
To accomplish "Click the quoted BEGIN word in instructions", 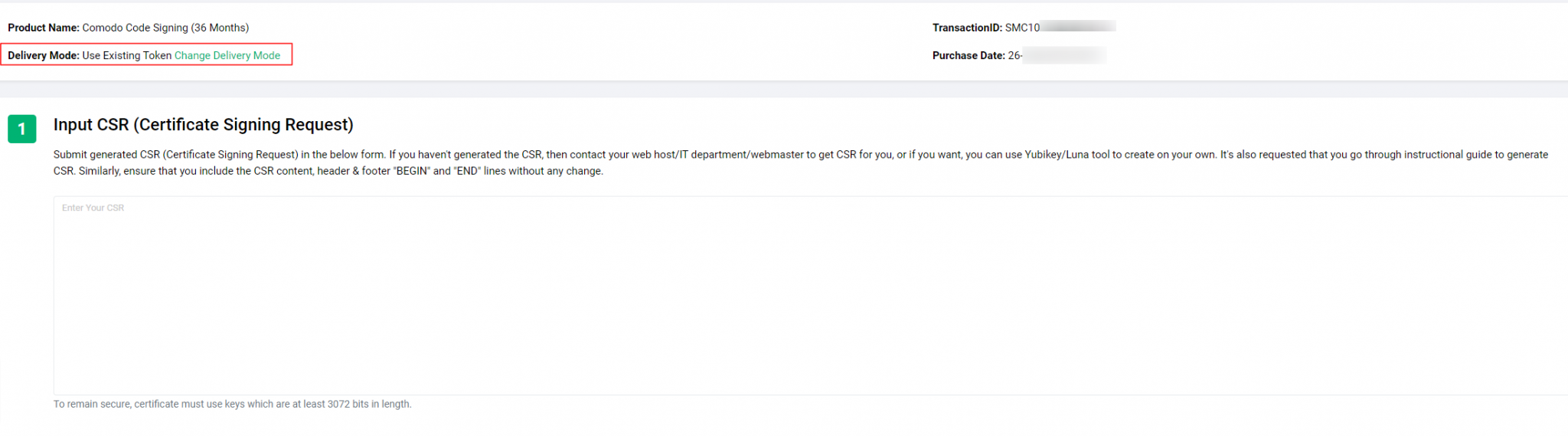I will pos(411,171).
